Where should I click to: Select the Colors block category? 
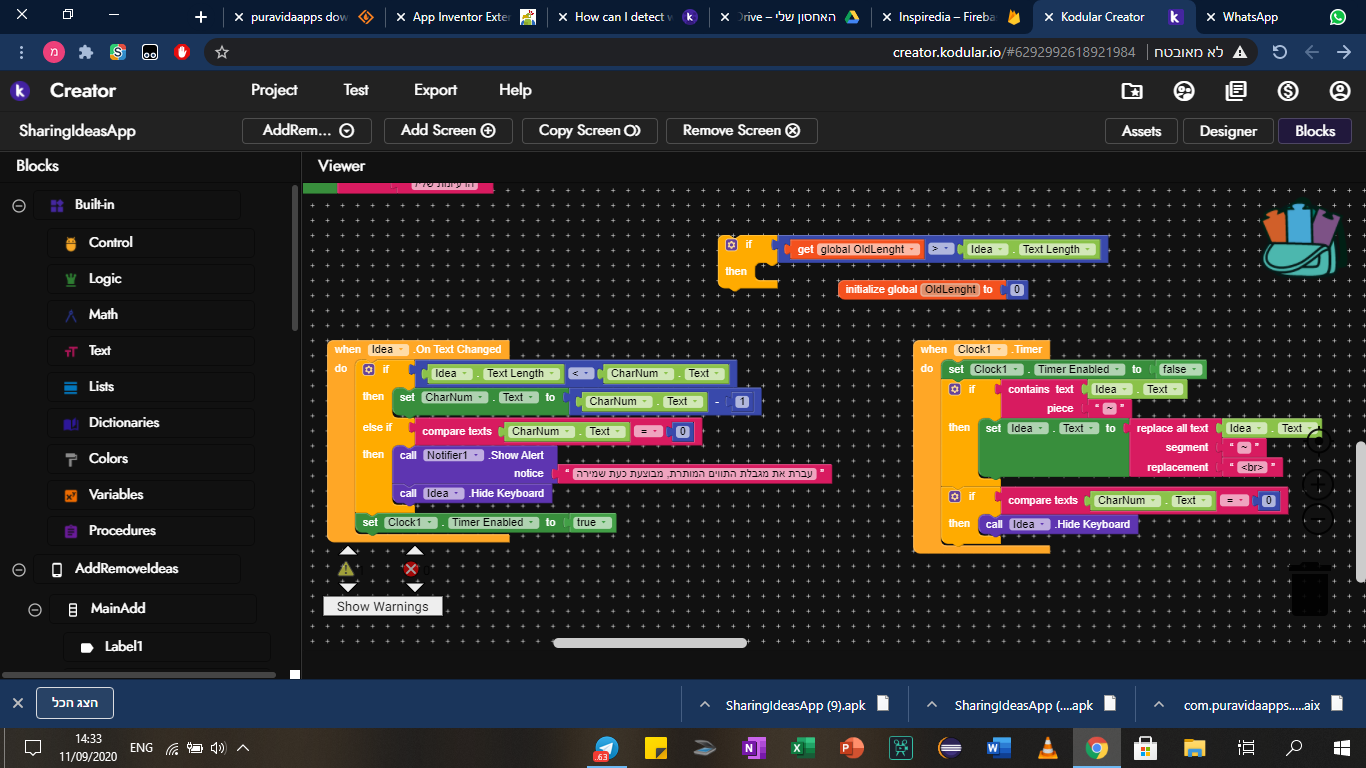pos(108,459)
